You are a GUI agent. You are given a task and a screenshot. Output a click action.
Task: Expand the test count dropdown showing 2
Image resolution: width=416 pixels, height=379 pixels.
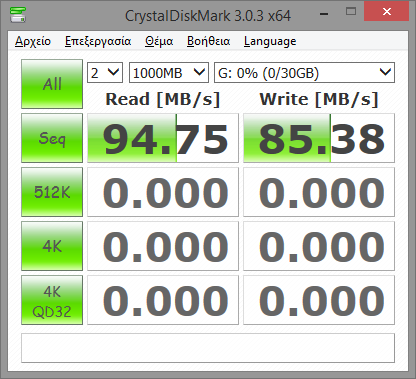105,72
